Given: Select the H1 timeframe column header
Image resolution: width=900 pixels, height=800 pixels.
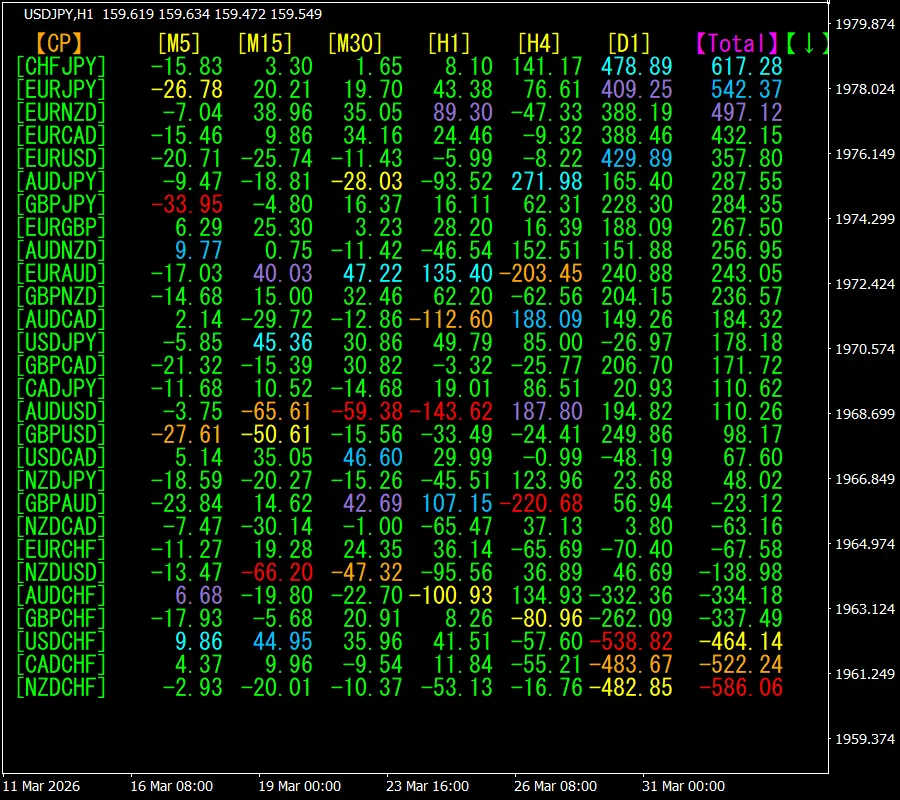Looking at the screenshot, I should point(448,43).
